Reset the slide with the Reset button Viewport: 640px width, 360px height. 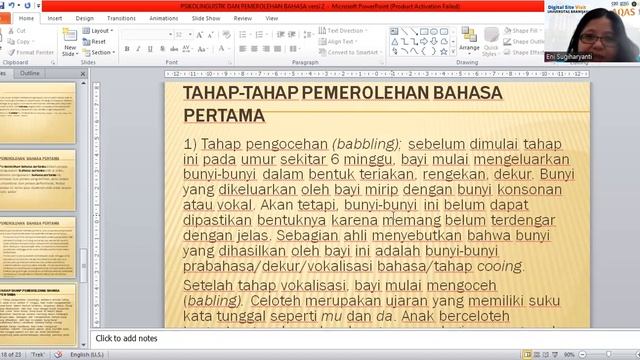pos(94,42)
